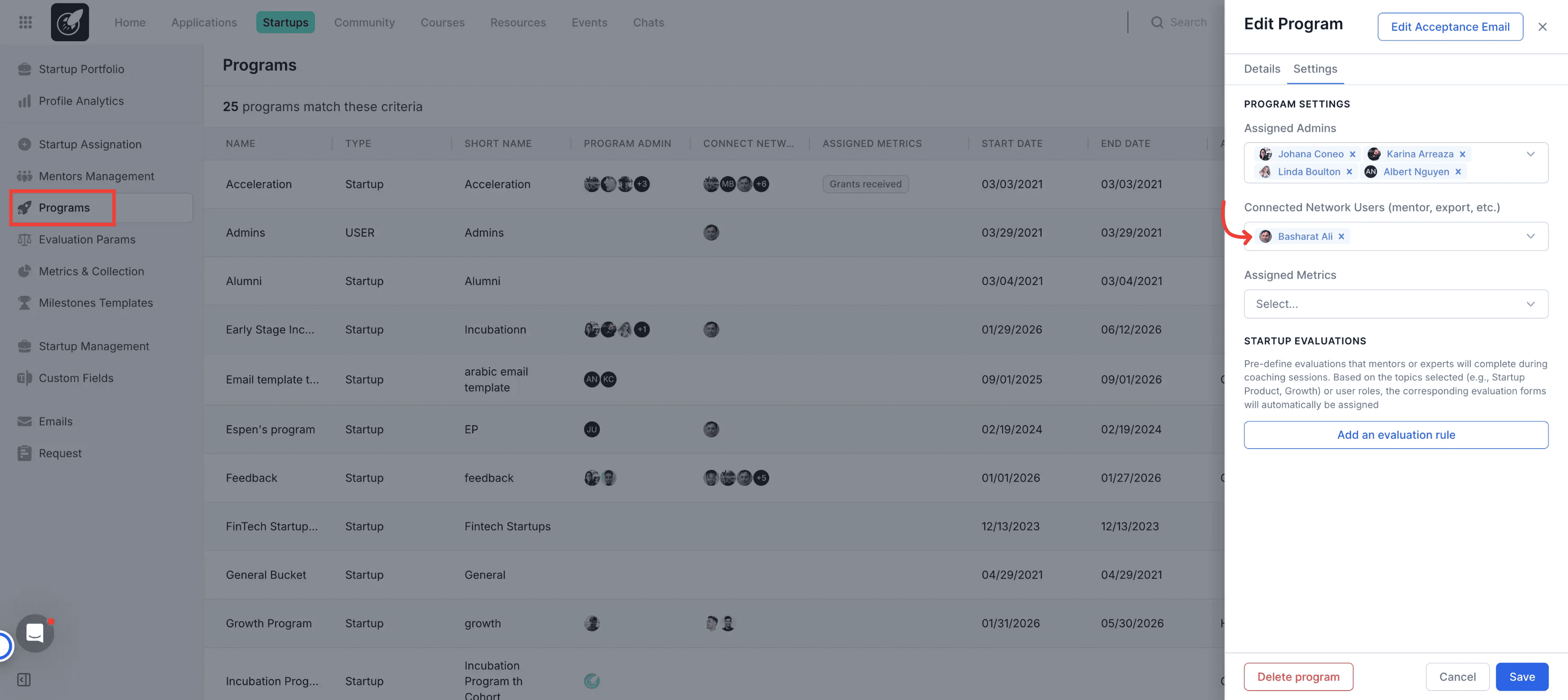Image resolution: width=1568 pixels, height=700 pixels.
Task: Click the Profile Analytics bar chart icon
Action: pos(24,101)
